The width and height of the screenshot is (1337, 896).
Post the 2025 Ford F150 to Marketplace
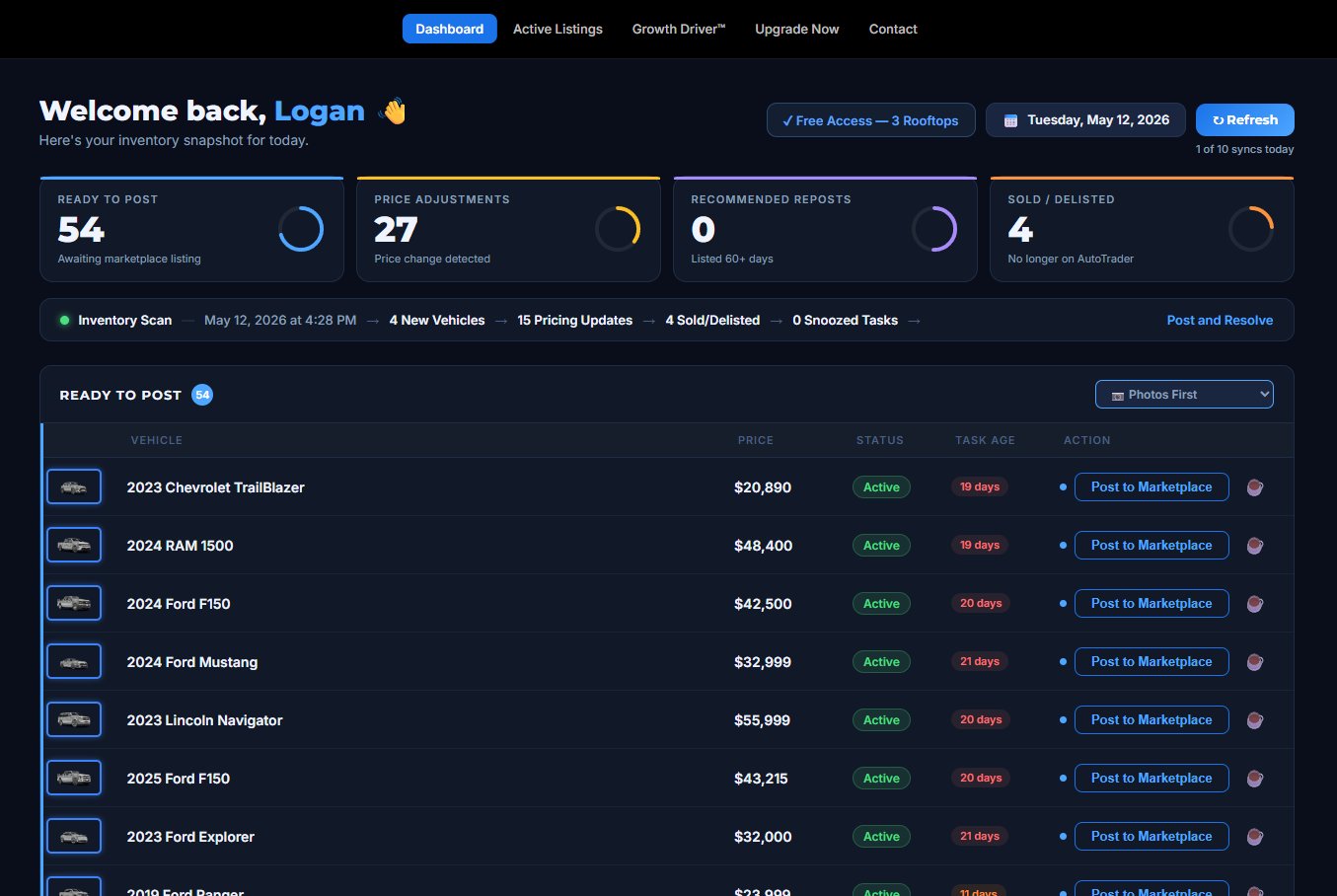pos(1151,779)
